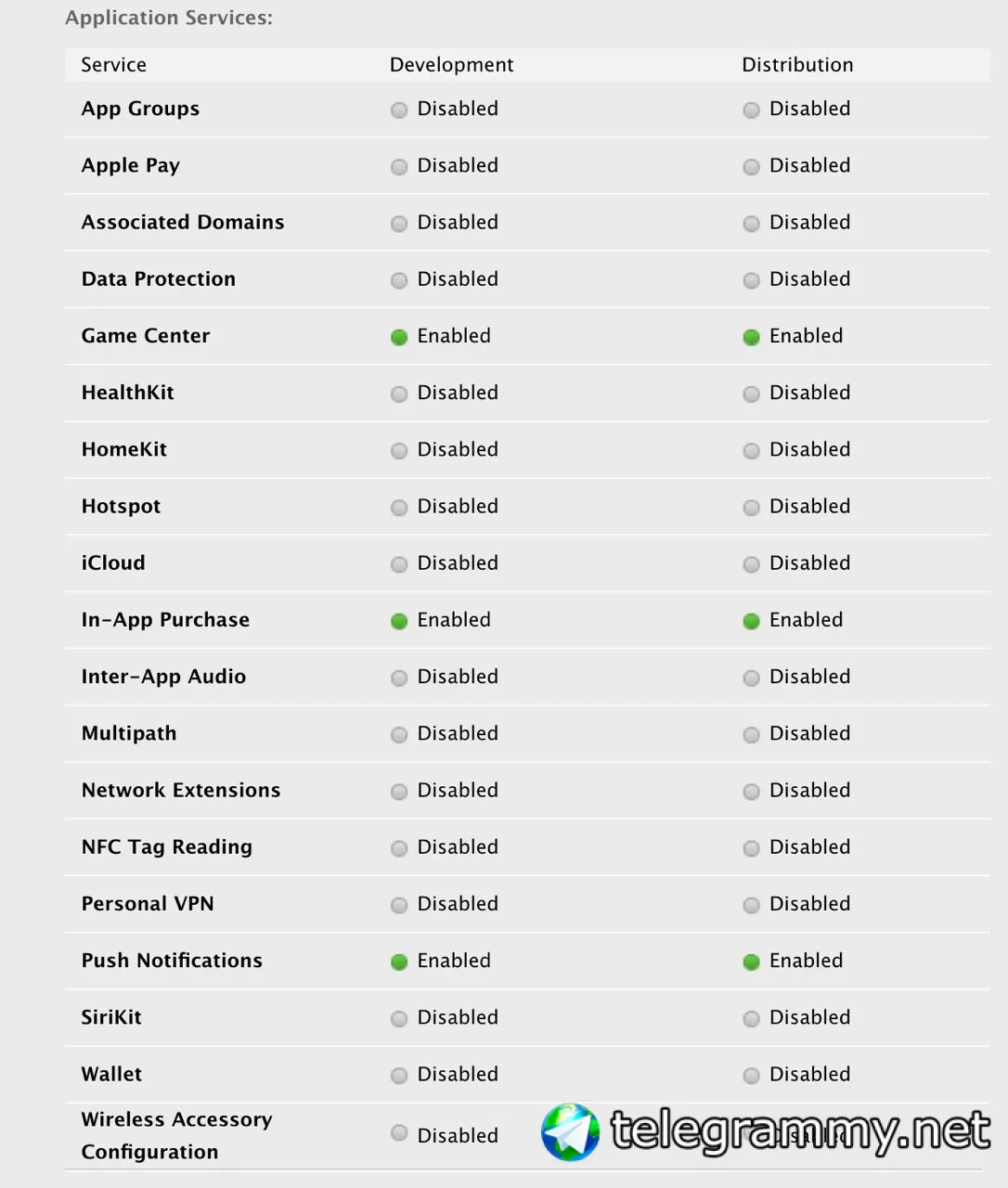Select the Push Notifications service row label
The width and height of the screenshot is (1008, 1188).
[172, 960]
